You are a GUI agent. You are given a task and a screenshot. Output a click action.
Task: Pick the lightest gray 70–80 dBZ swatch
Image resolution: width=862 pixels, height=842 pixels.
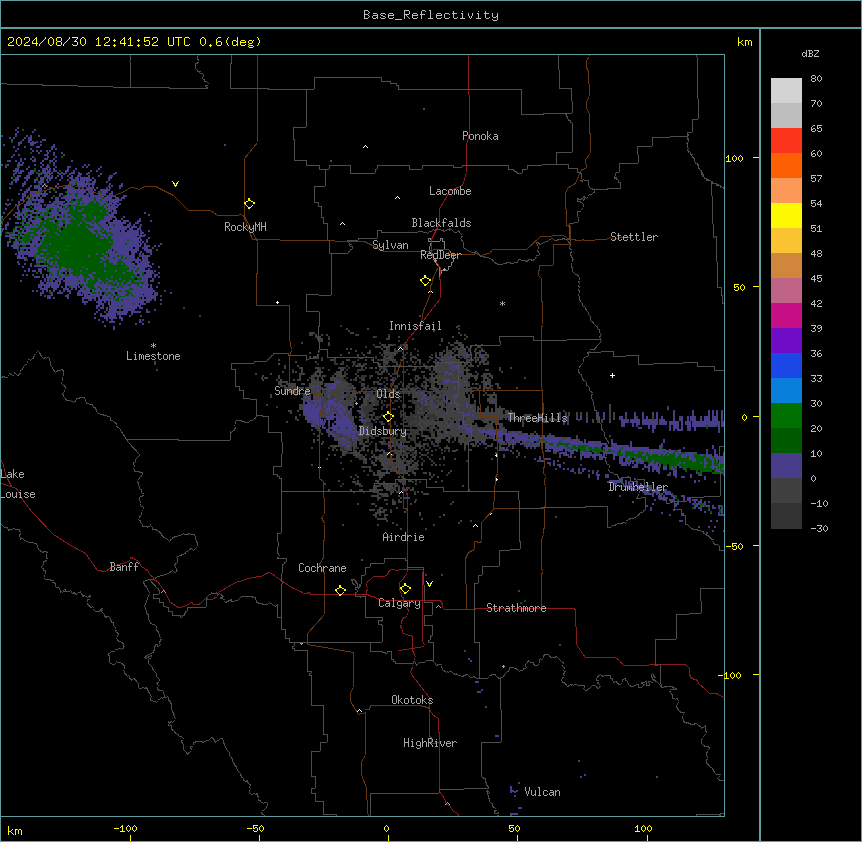786,91
